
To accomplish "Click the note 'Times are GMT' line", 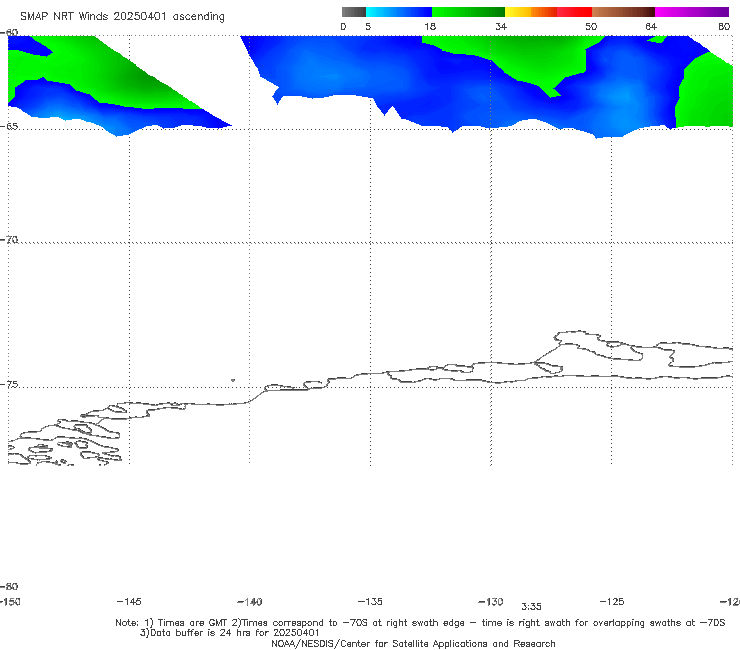I will point(420,623).
